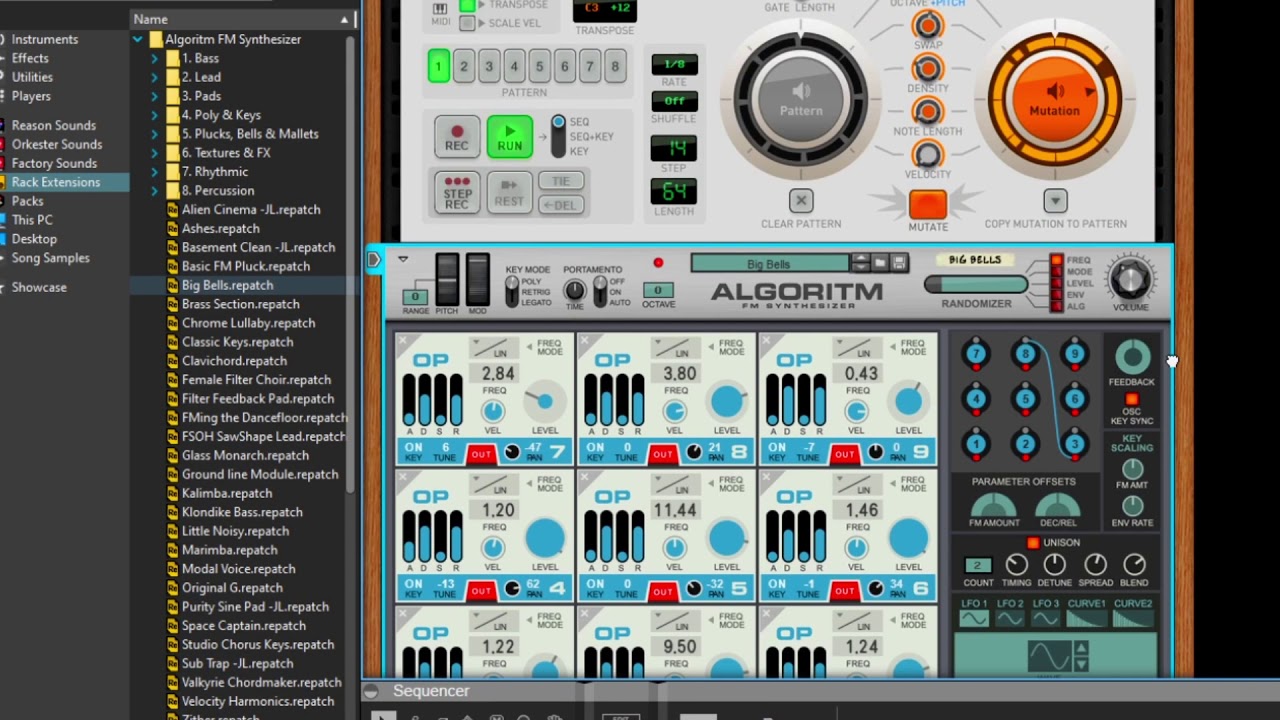The width and height of the screenshot is (1280, 720).
Task: Click the Algoritm save patch disk icon
Action: [898, 264]
